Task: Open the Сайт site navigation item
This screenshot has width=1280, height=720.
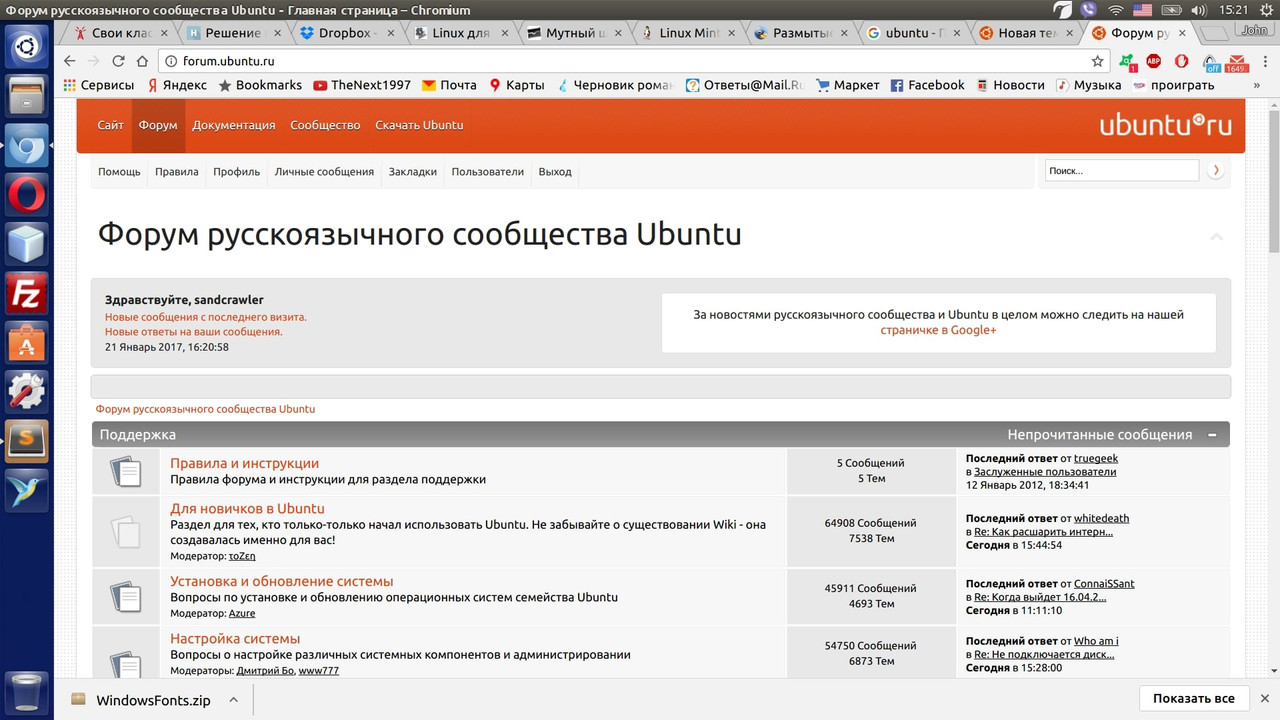Action: click(111, 125)
